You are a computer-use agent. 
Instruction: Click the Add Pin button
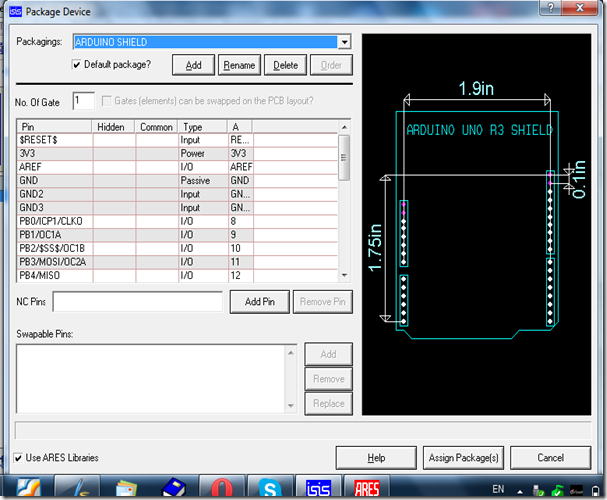point(260,302)
